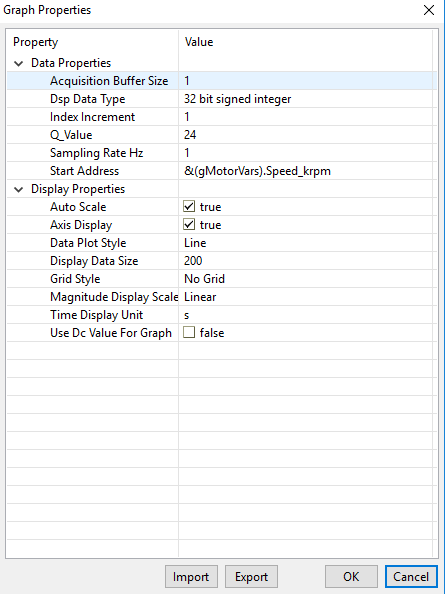Enable Use Dc Value For Graph

pos(189,333)
